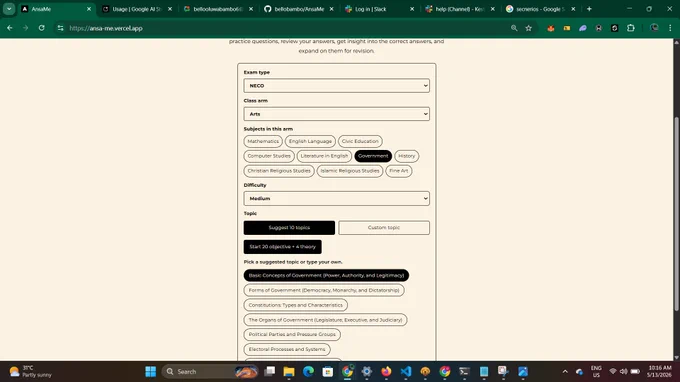Screen dimensions: 680x382
Task: Close the AnsaMe tab
Action: tap(89, 9)
